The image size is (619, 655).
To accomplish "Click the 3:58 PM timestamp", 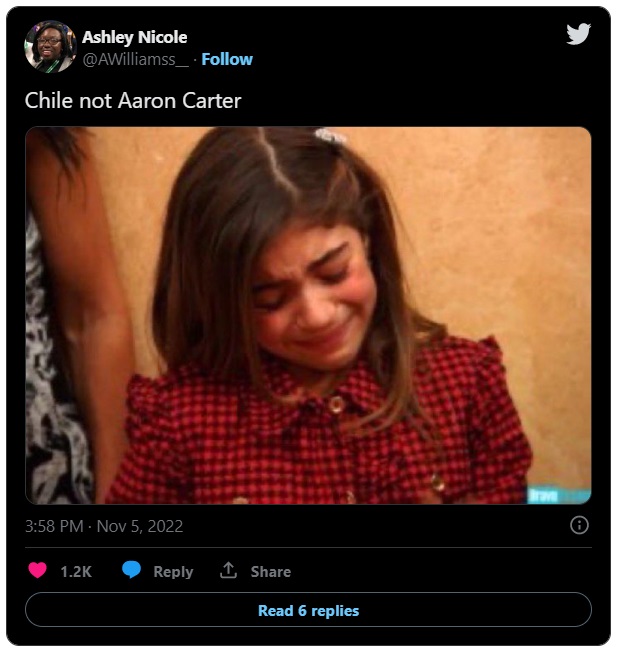I will pyautogui.click(x=55, y=526).
